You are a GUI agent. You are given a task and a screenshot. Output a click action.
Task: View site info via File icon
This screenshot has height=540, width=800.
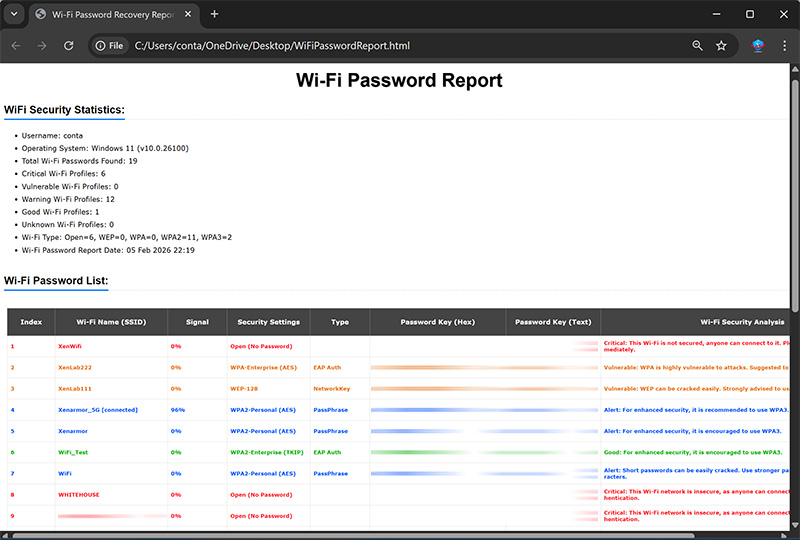point(109,46)
